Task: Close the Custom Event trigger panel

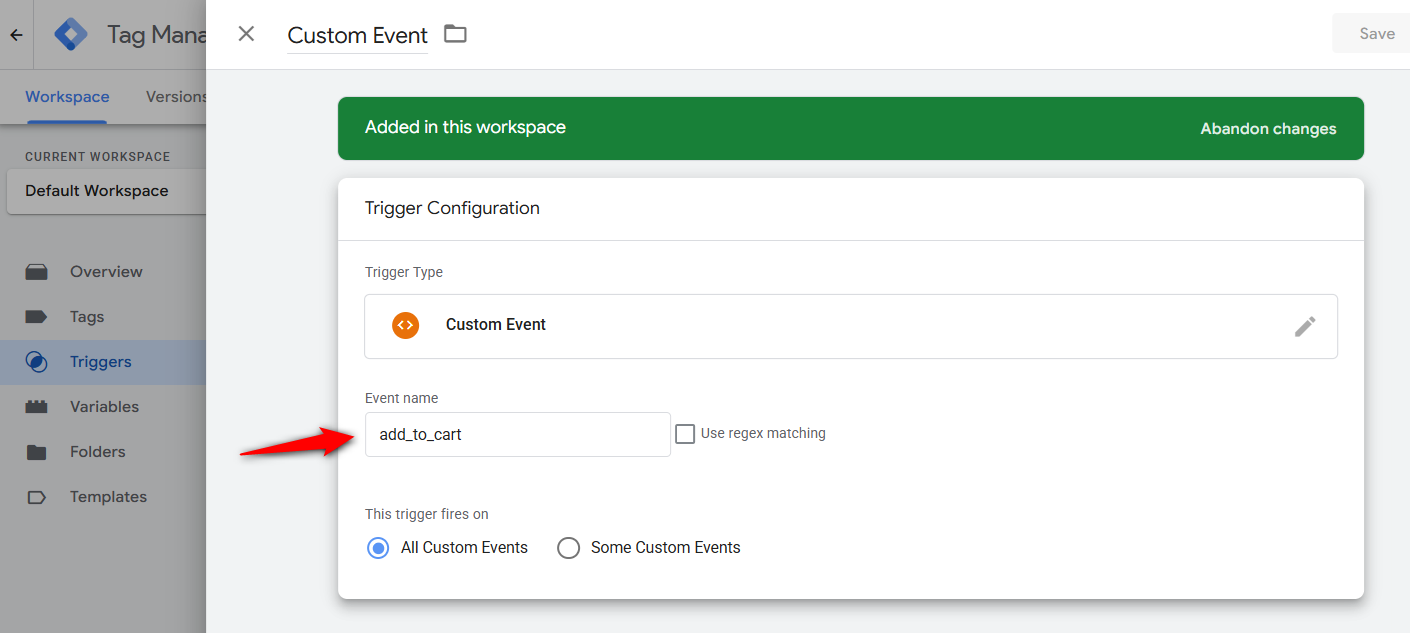Action: [x=246, y=34]
